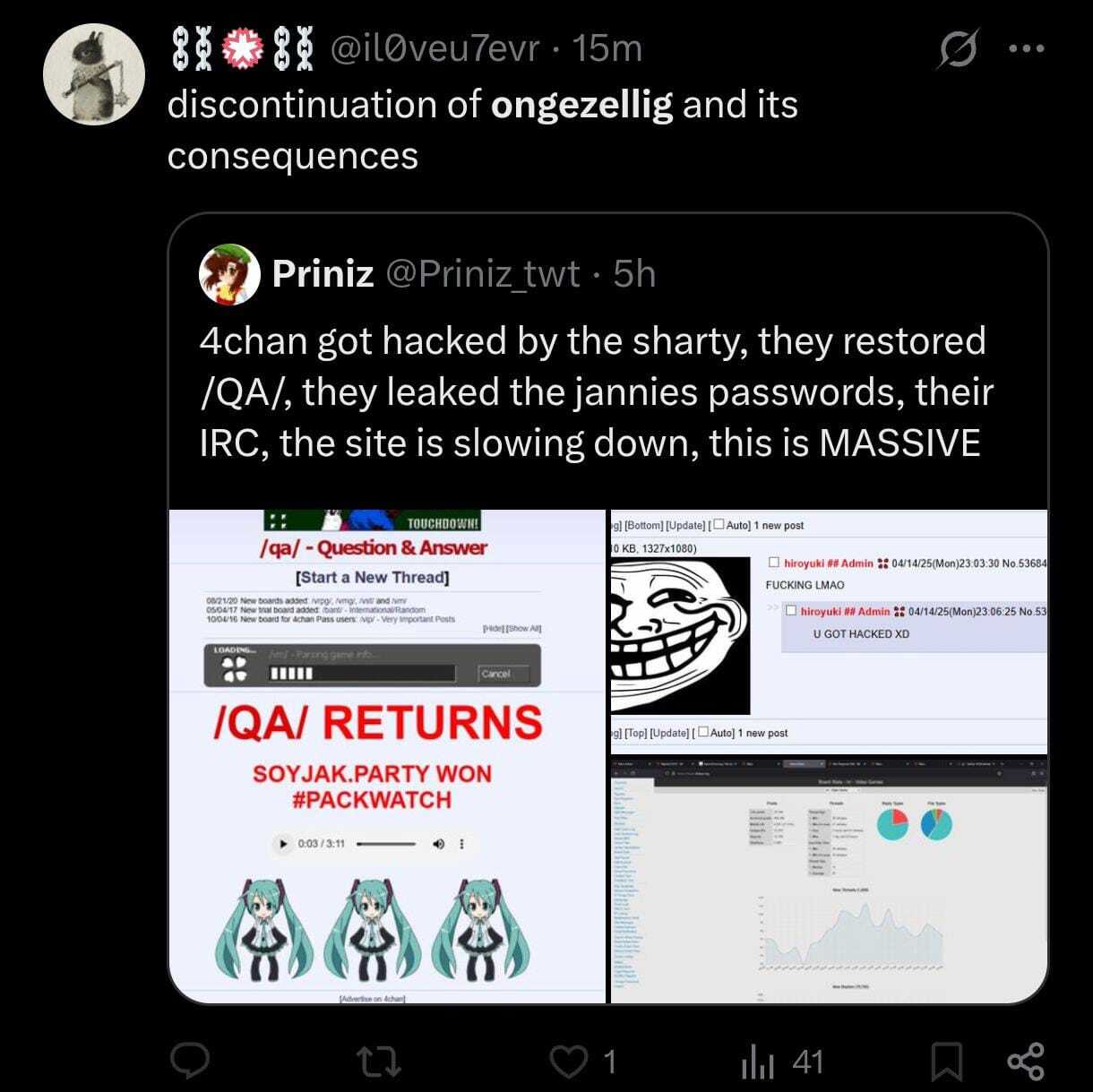Open the /qa/ Returns screenshot image

click(x=387, y=755)
